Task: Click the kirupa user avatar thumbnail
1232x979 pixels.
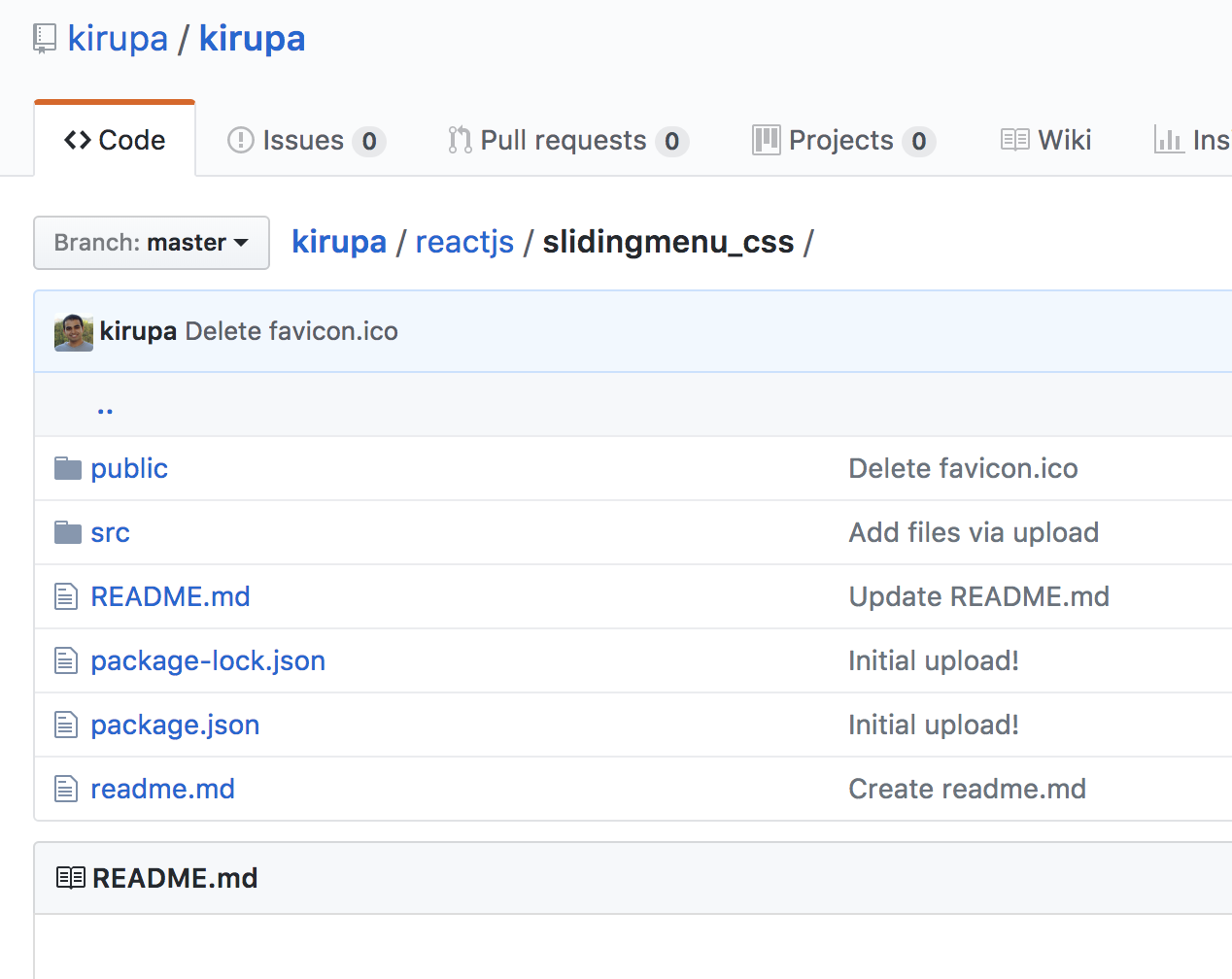Action: tap(74, 332)
